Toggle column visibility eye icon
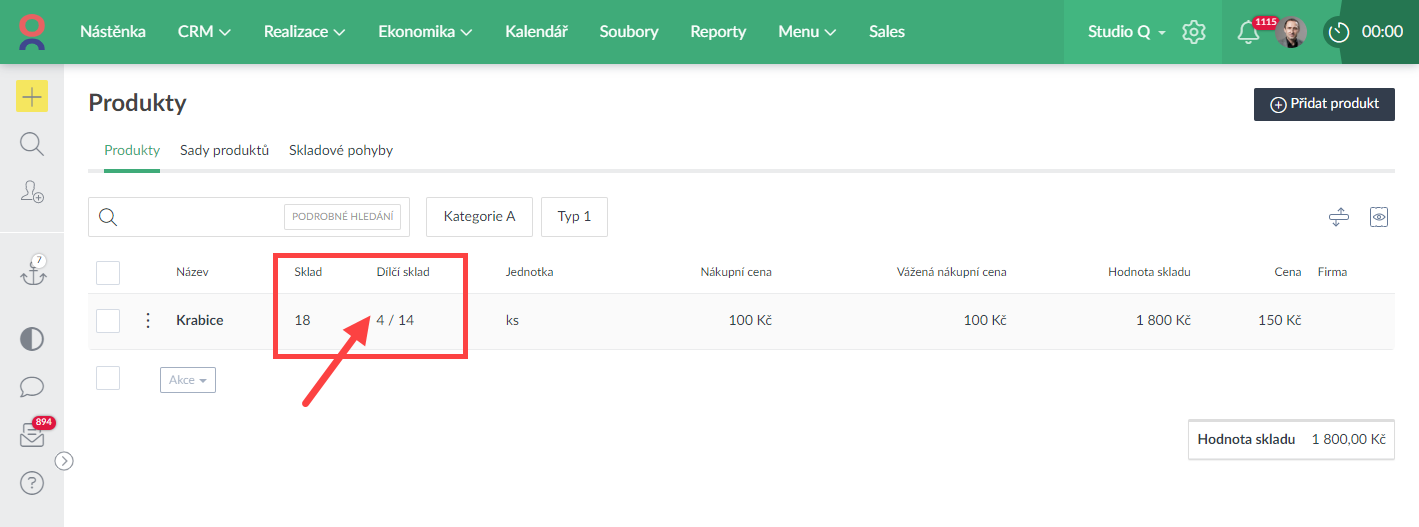This screenshot has height=527, width=1419. 1380,217
